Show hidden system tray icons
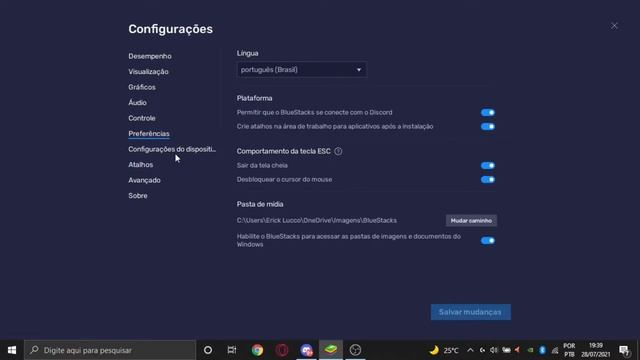The width and height of the screenshot is (640, 360). (470, 350)
